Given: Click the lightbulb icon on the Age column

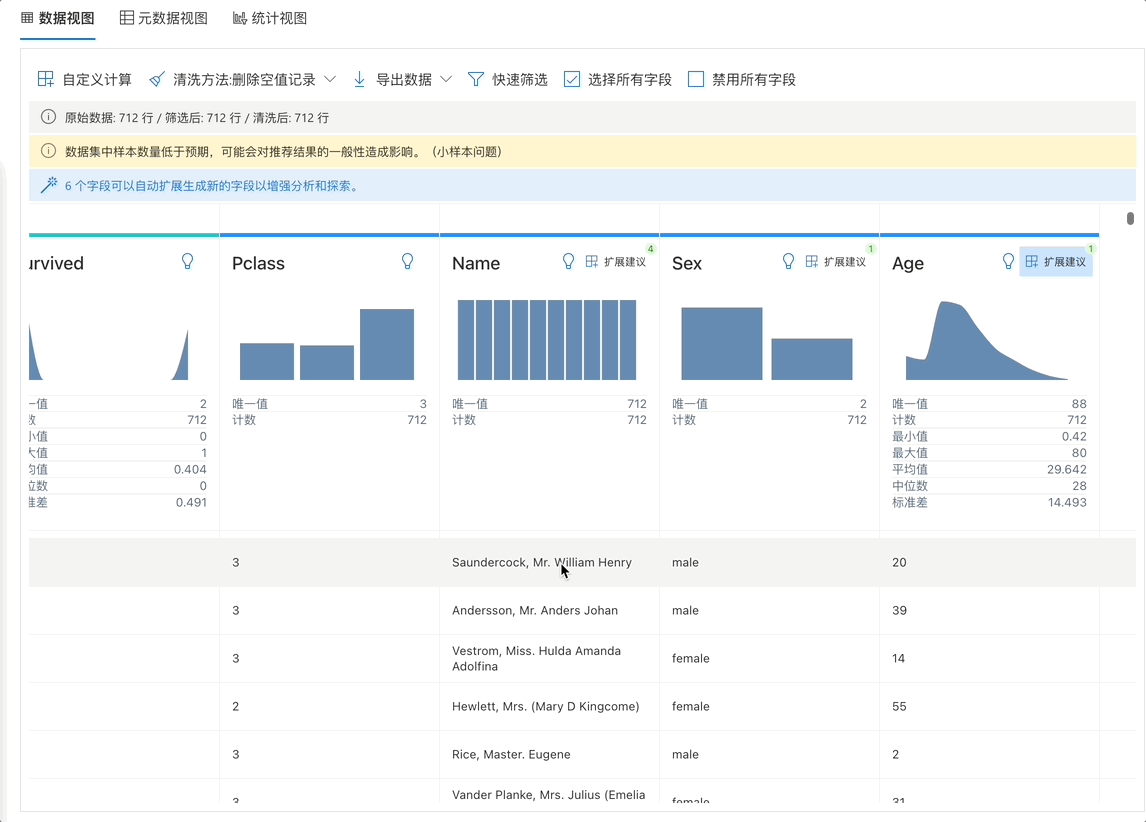Looking at the screenshot, I should [1007, 260].
